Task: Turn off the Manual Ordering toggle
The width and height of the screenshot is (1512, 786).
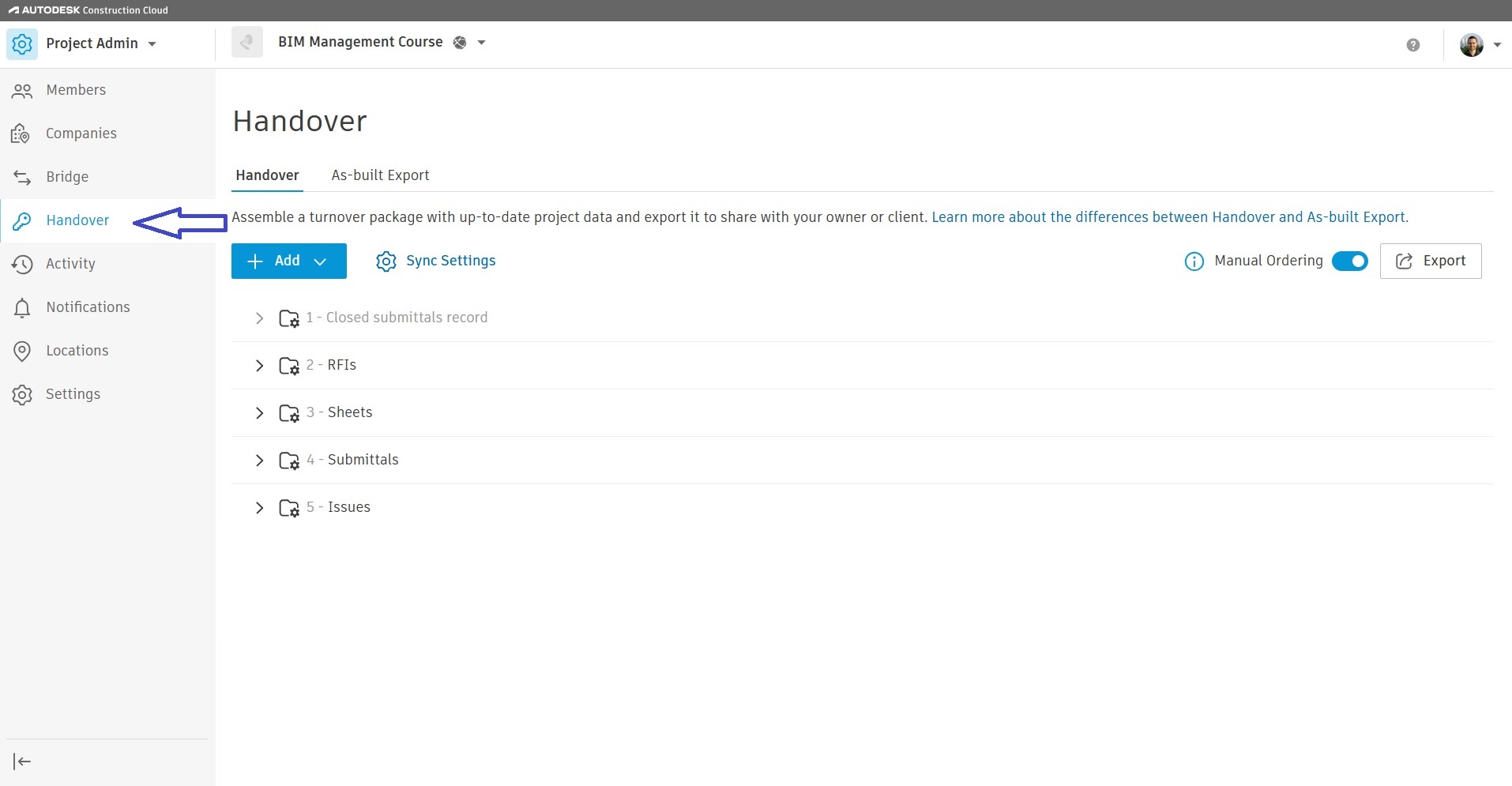Action: point(1349,261)
